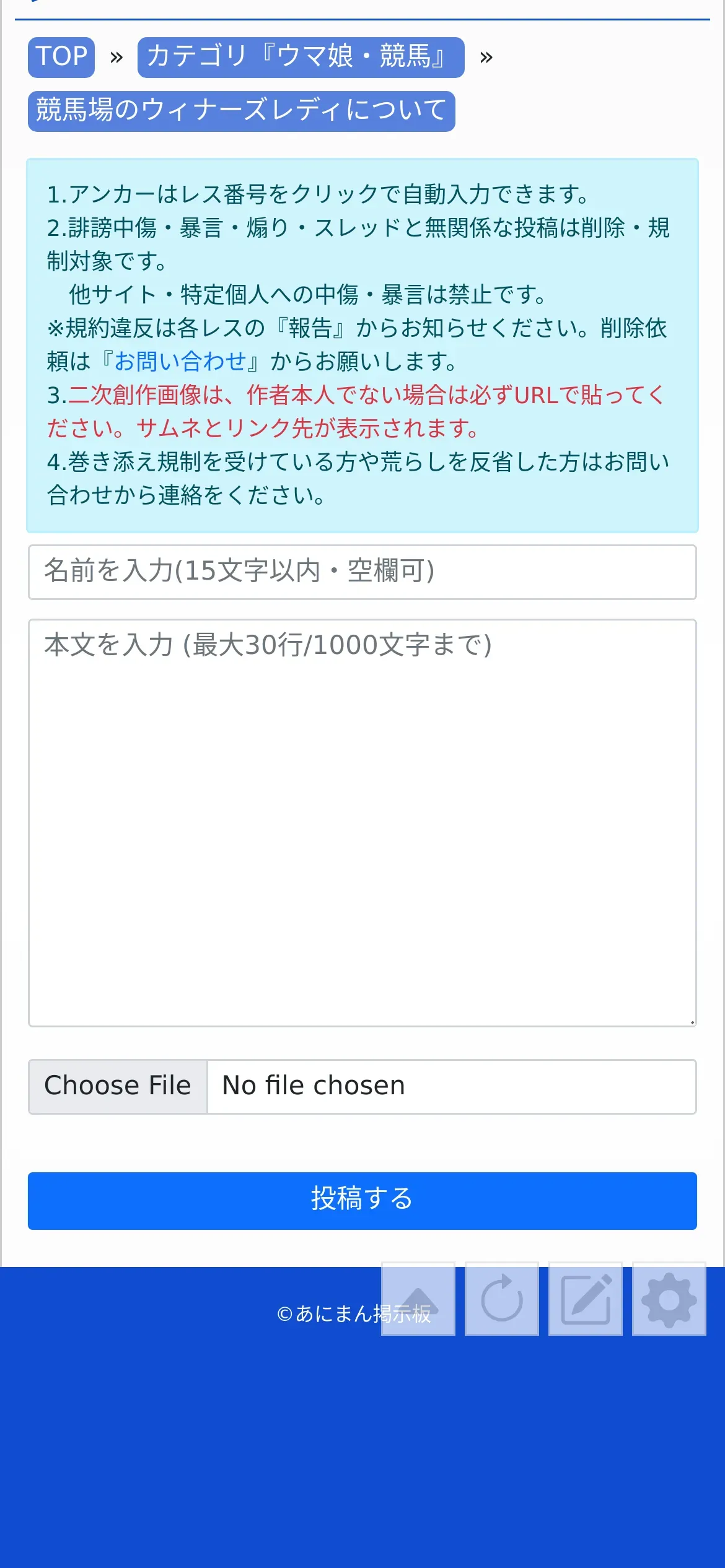The height and width of the screenshot is (1568, 725).
Task: Click the red 二次創作画像 rule text
Action: coord(356,412)
